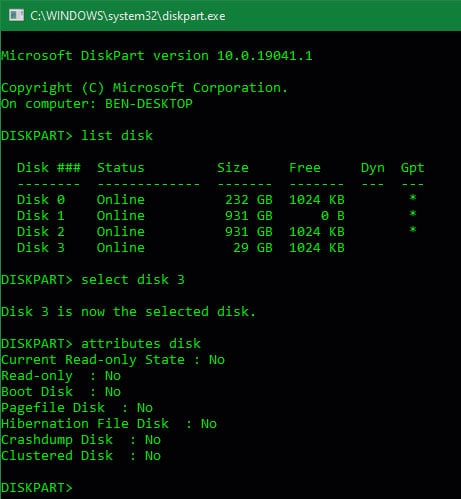Click the 'select disk 3' command line
461x499 pixels.
(x=93, y=280)
